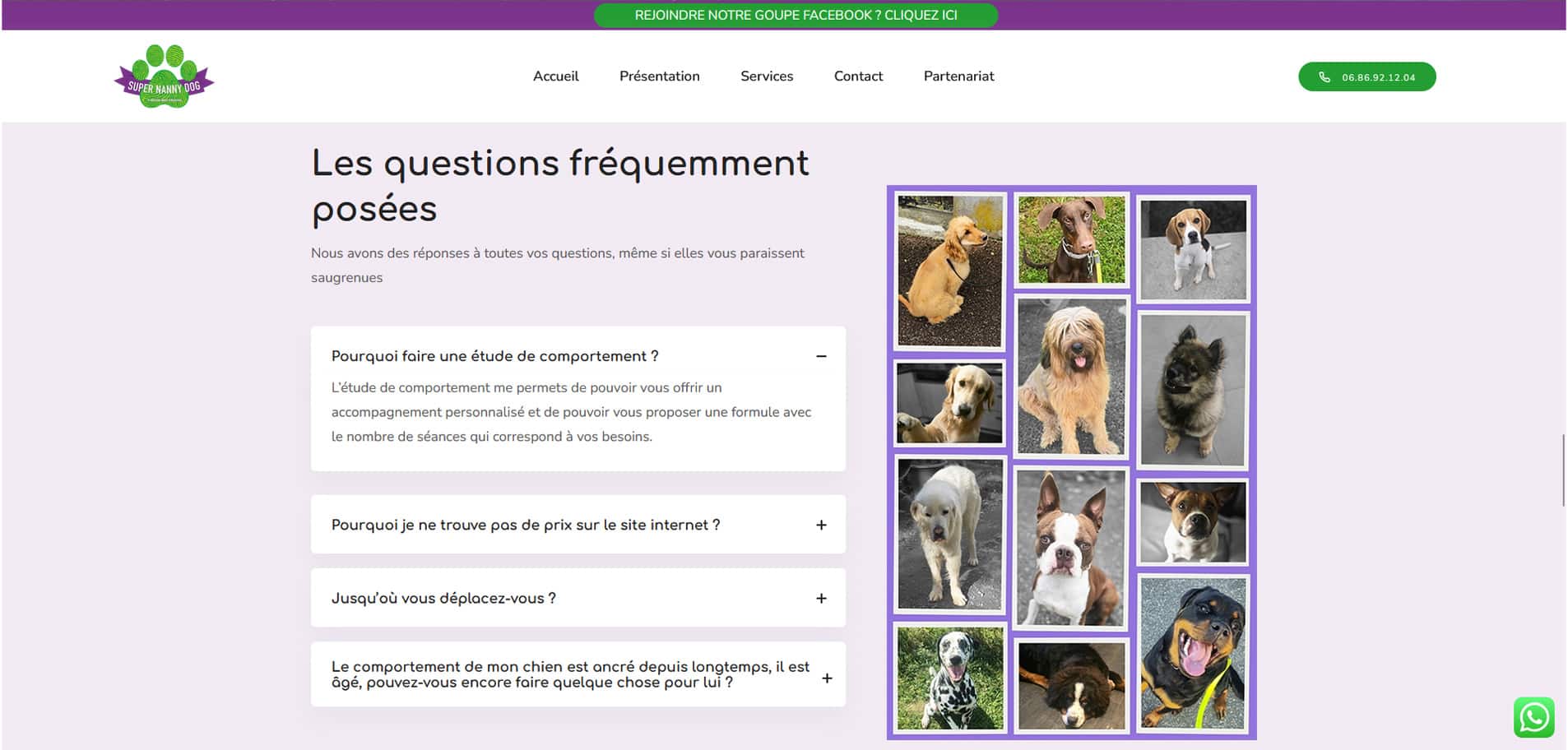Click the phone icon in the call button

pyautogui.click(x=1324, y=77)
